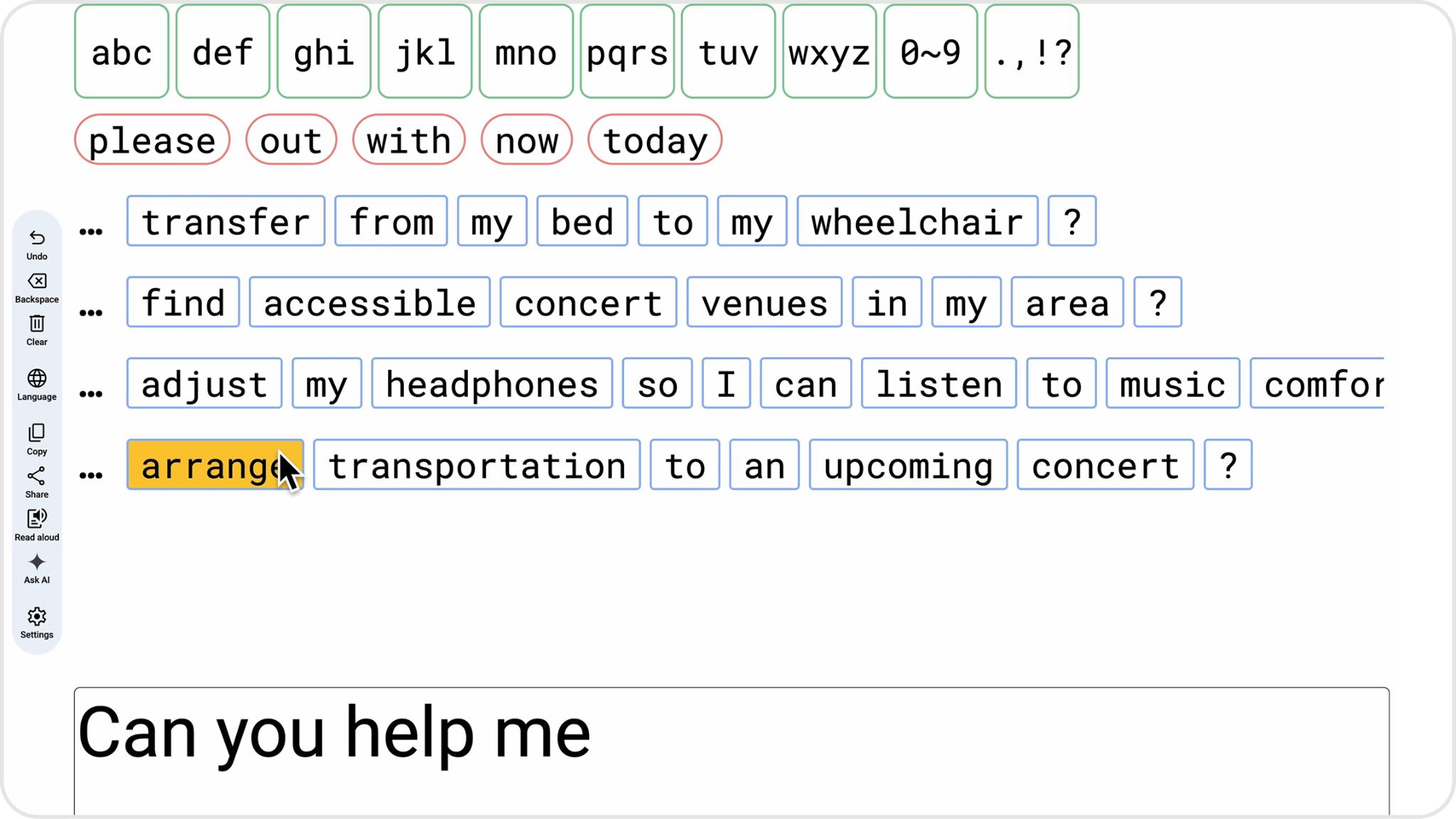Viewport: 1456px width, 819px height.
Task: Select the abc letter key
Action: (121, 51)
